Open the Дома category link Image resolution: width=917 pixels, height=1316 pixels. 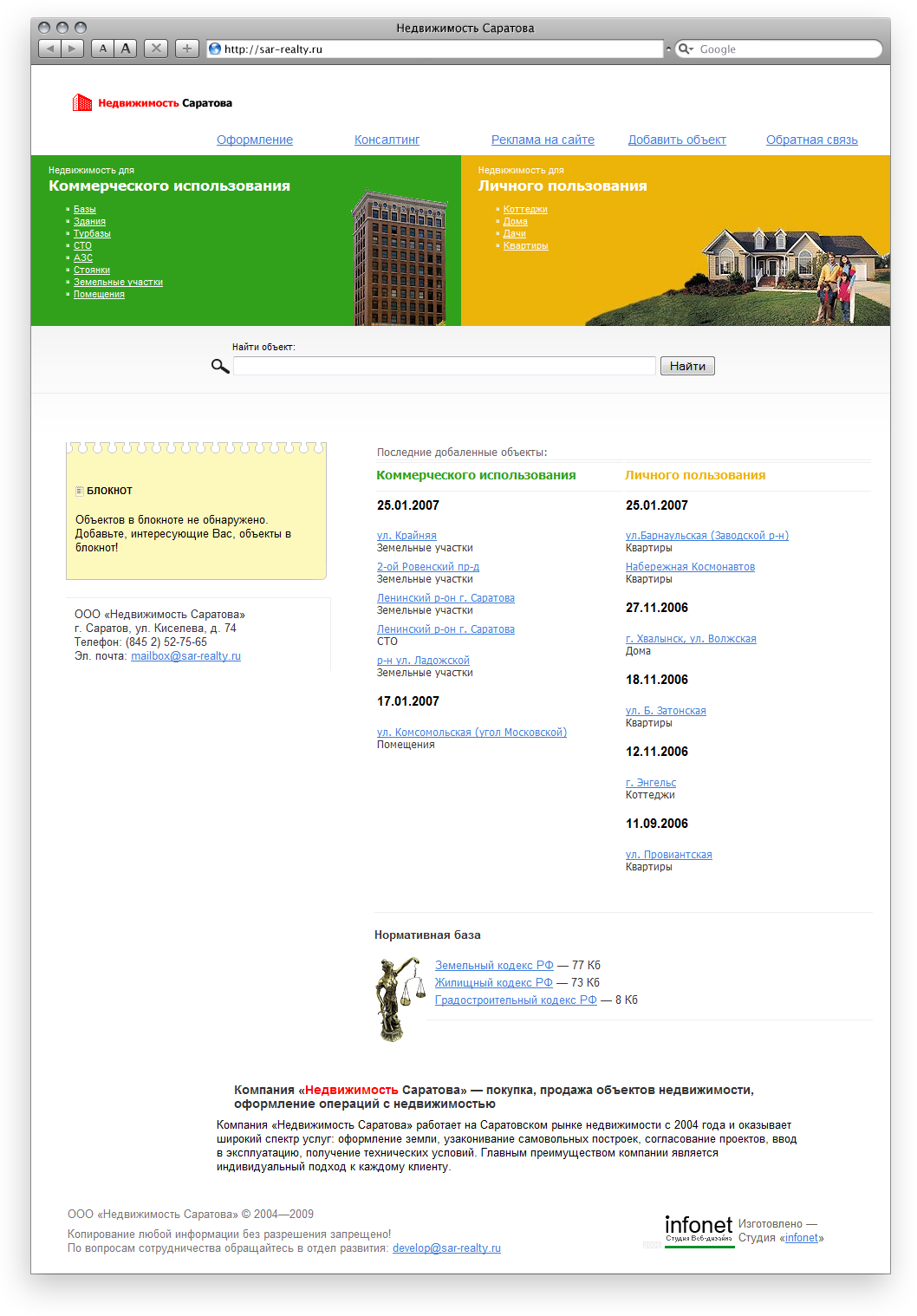coord(516,221)
